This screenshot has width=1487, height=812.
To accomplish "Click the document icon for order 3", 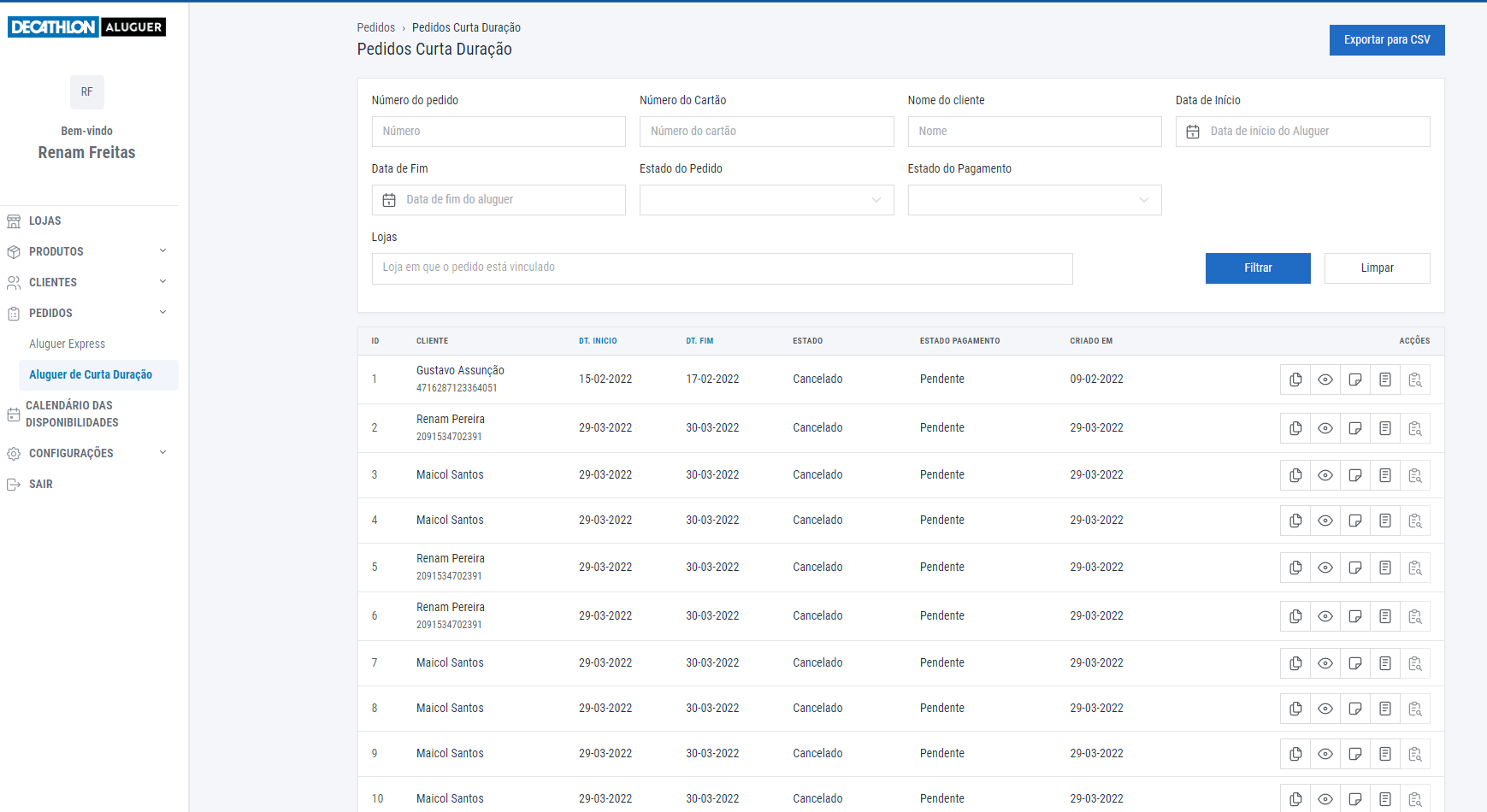I will click(1385, 475).
